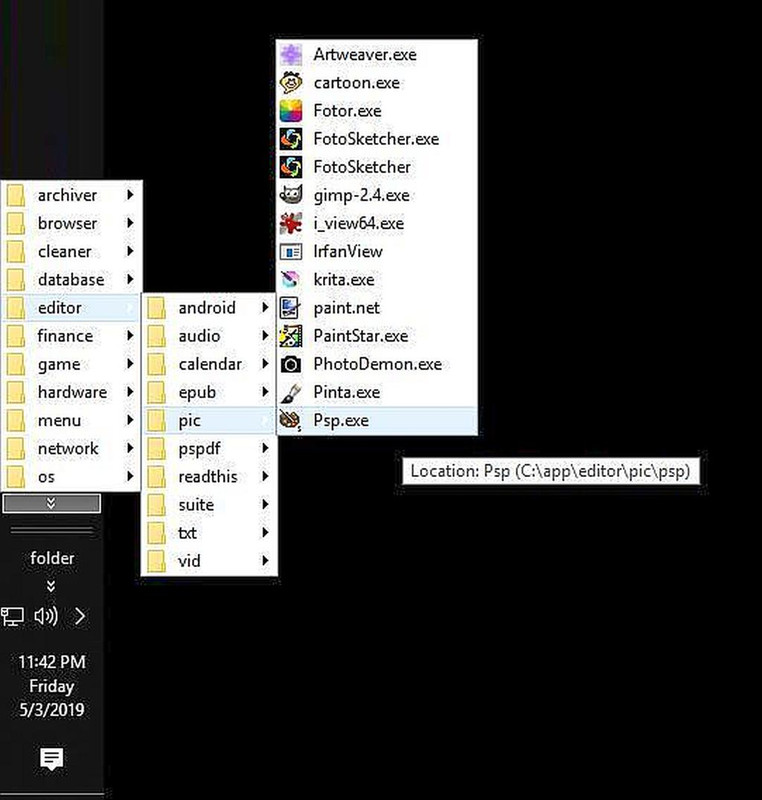Expand the readthis submenu arrow
This screenshot has width=762, height=800.
(265, 476)
